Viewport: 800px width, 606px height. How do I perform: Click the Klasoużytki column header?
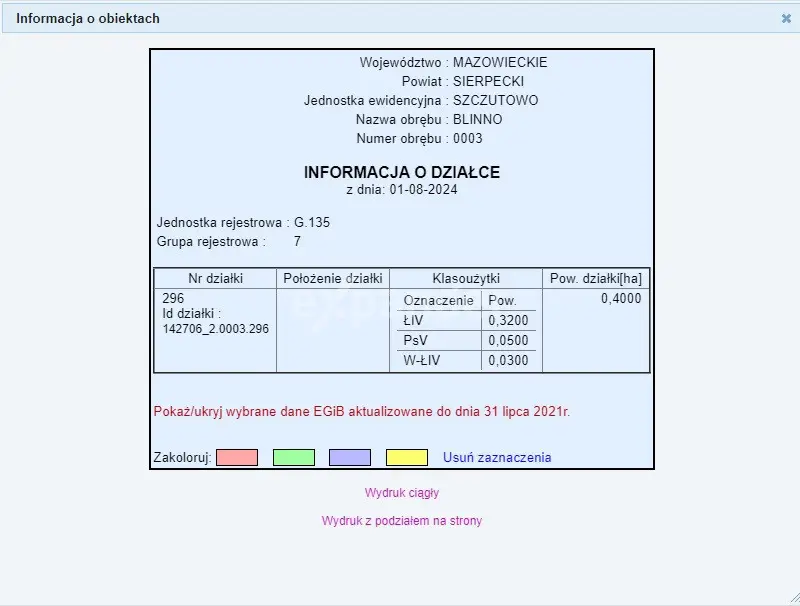coord(465,279)
